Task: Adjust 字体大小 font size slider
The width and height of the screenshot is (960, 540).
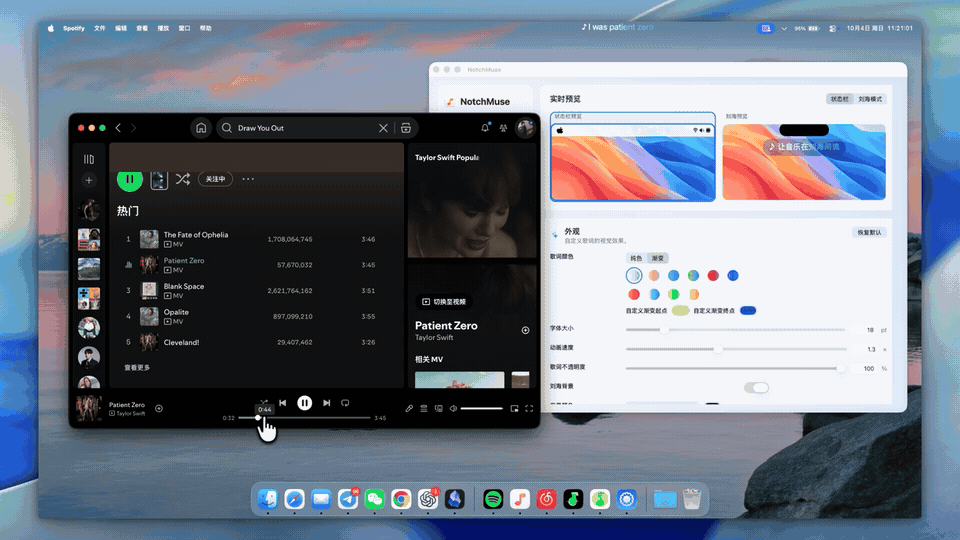Action: pyautogui.click(x=736, y=329)
